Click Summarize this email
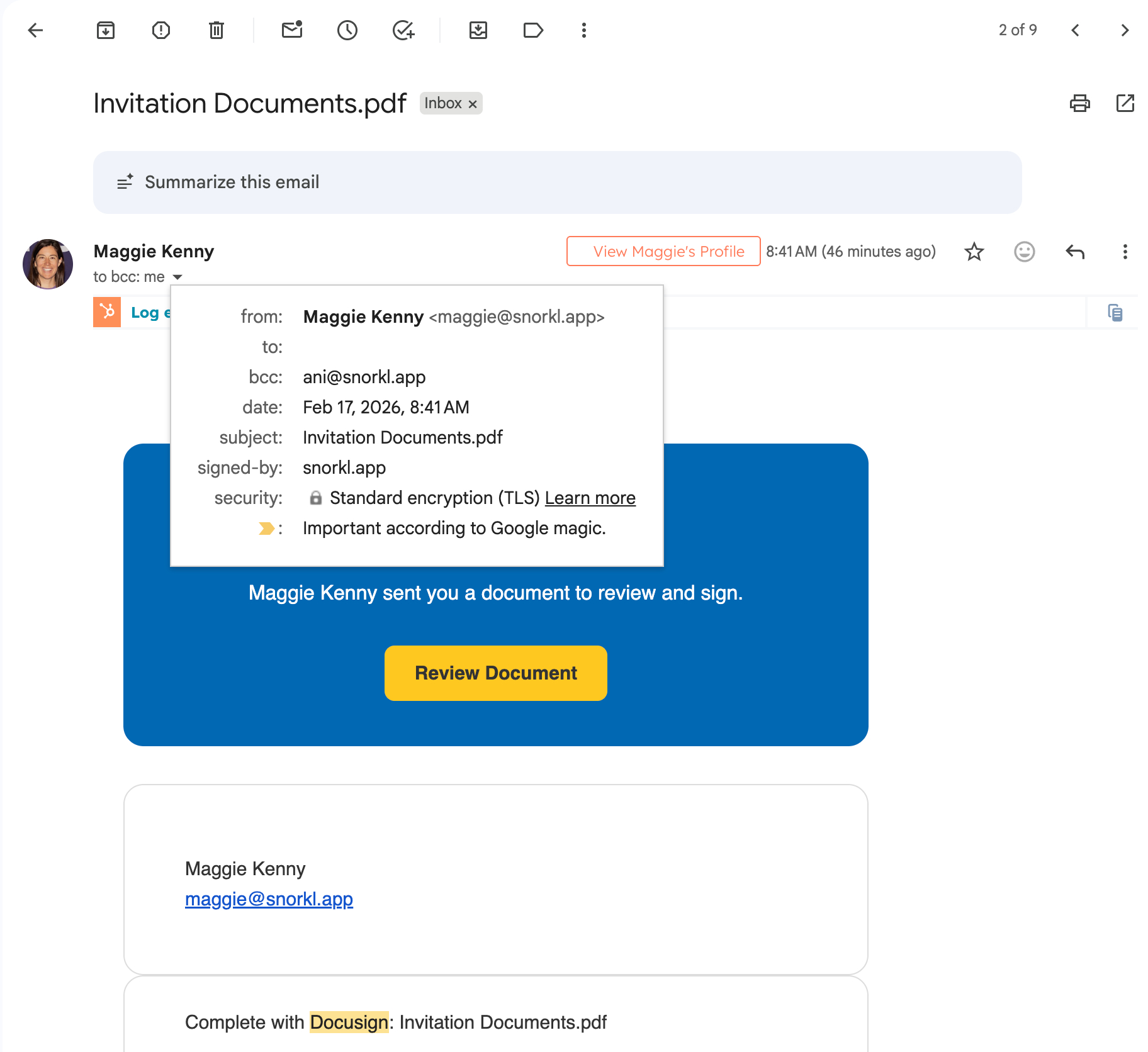 232,182
